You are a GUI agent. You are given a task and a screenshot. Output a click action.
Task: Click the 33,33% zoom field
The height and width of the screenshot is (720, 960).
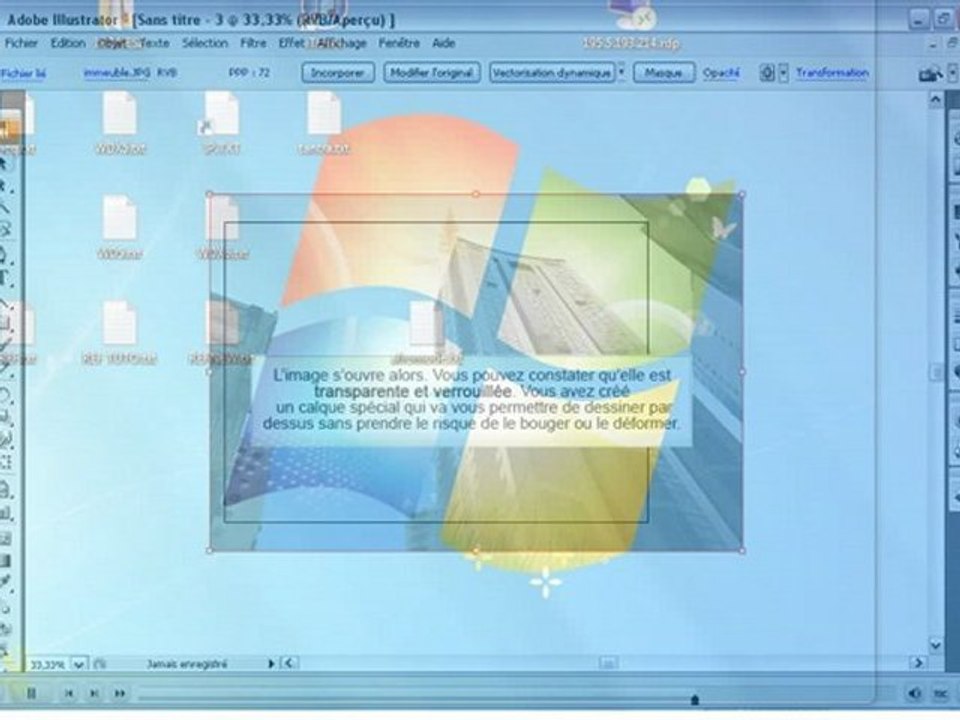click(x=47, y=664)
